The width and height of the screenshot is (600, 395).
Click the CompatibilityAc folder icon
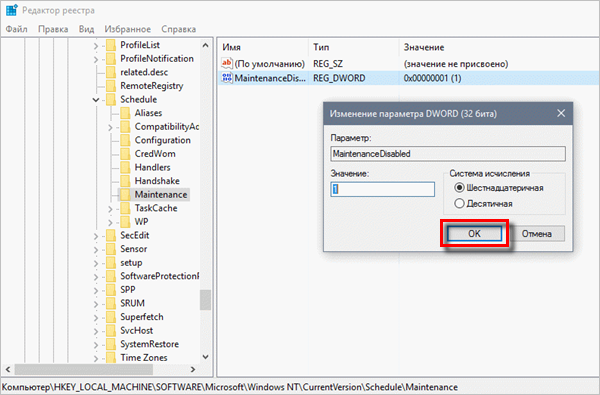point(125,127)
